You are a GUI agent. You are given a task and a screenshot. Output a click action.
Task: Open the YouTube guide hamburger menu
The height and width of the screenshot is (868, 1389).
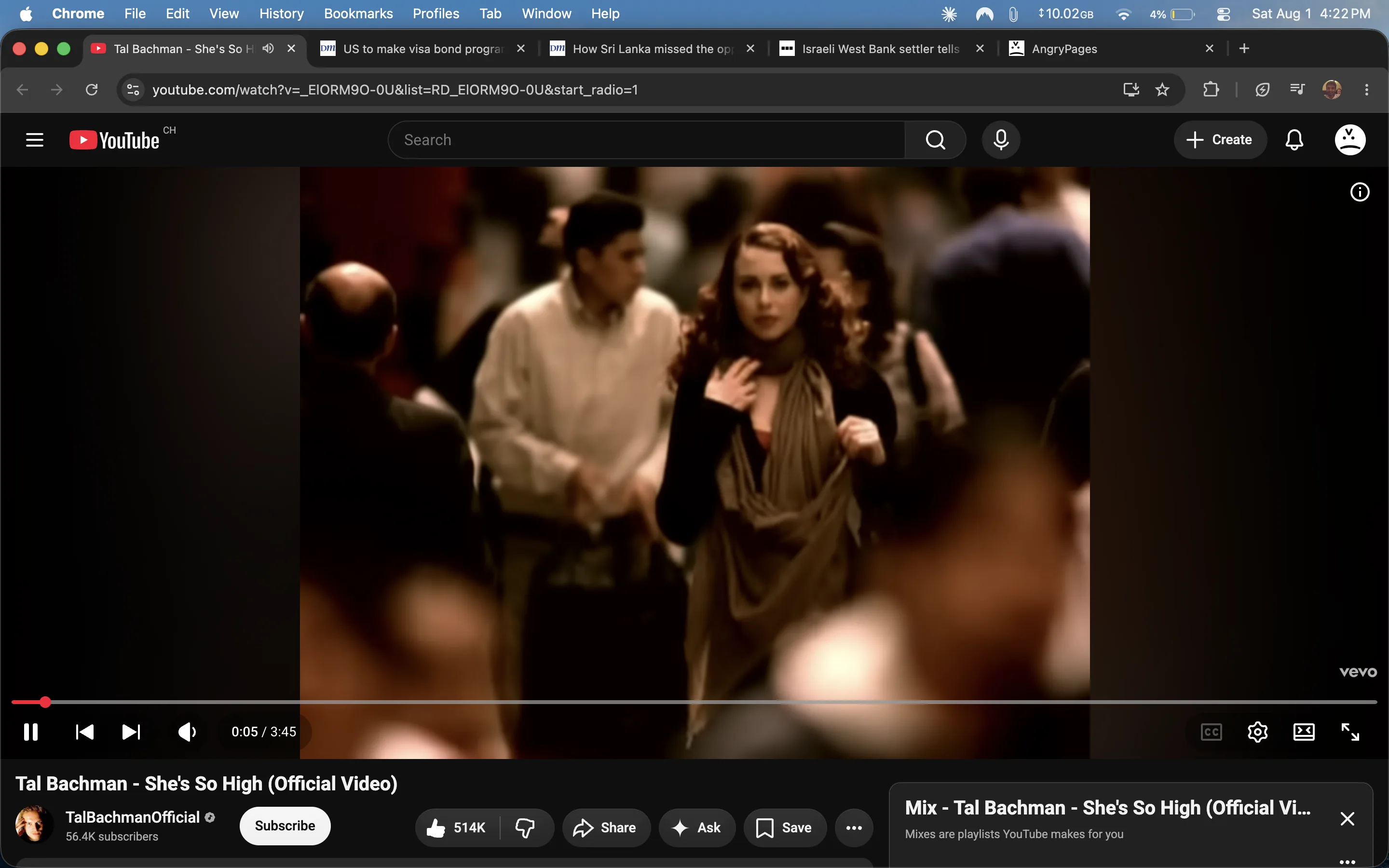point(34,139)
